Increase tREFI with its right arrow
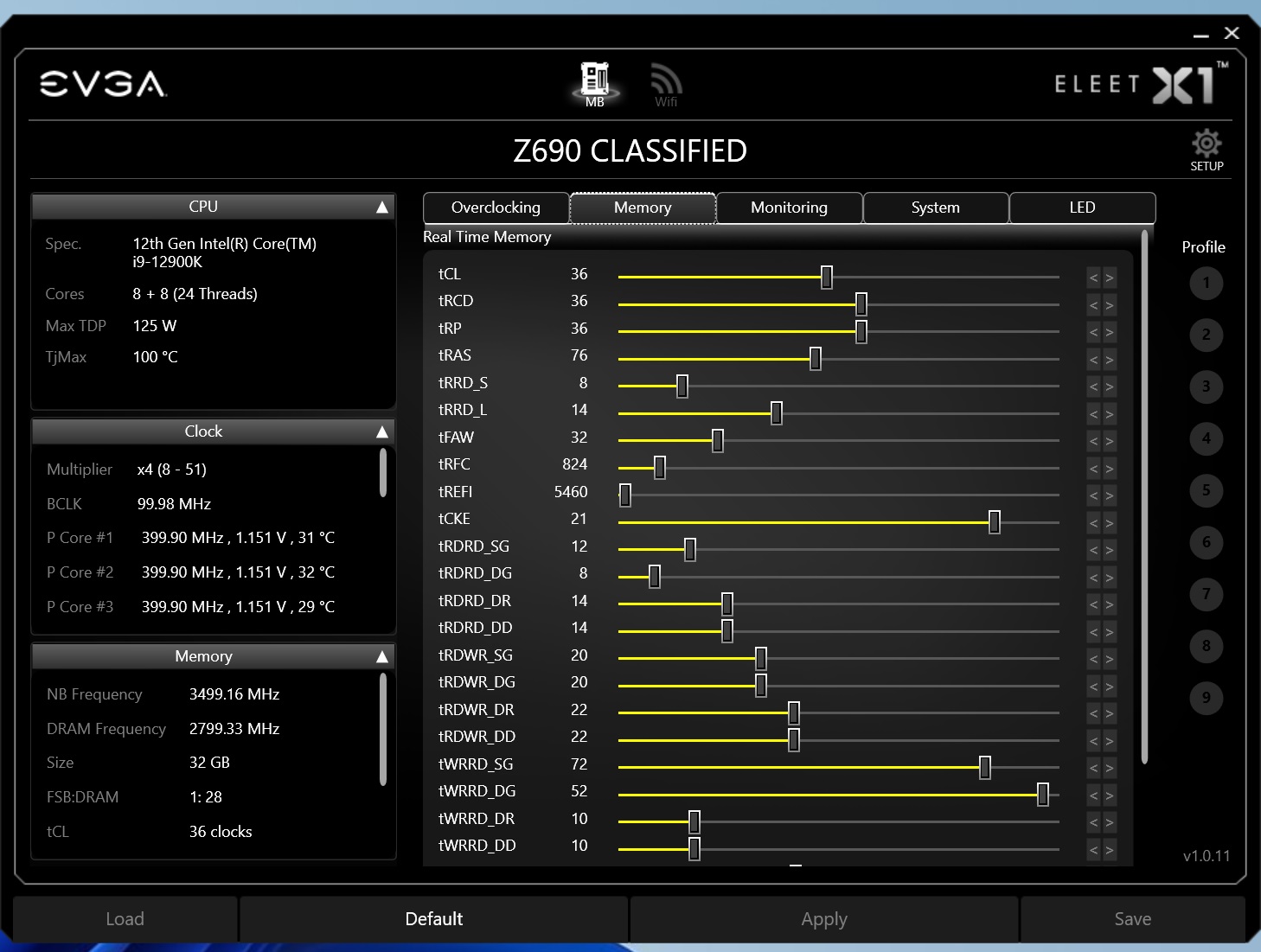 [x=1109, y=495]
